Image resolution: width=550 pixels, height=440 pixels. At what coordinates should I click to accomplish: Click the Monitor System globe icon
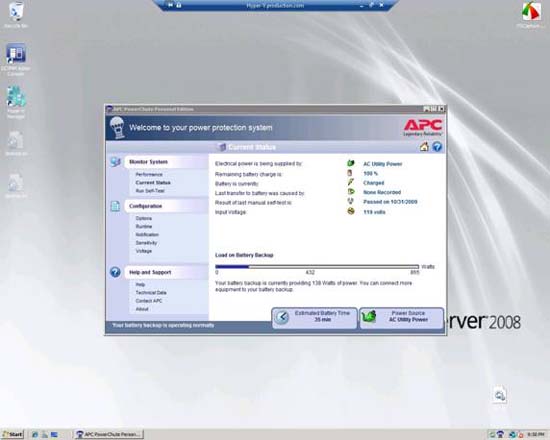pyautogui.click(x=115, y=162)
